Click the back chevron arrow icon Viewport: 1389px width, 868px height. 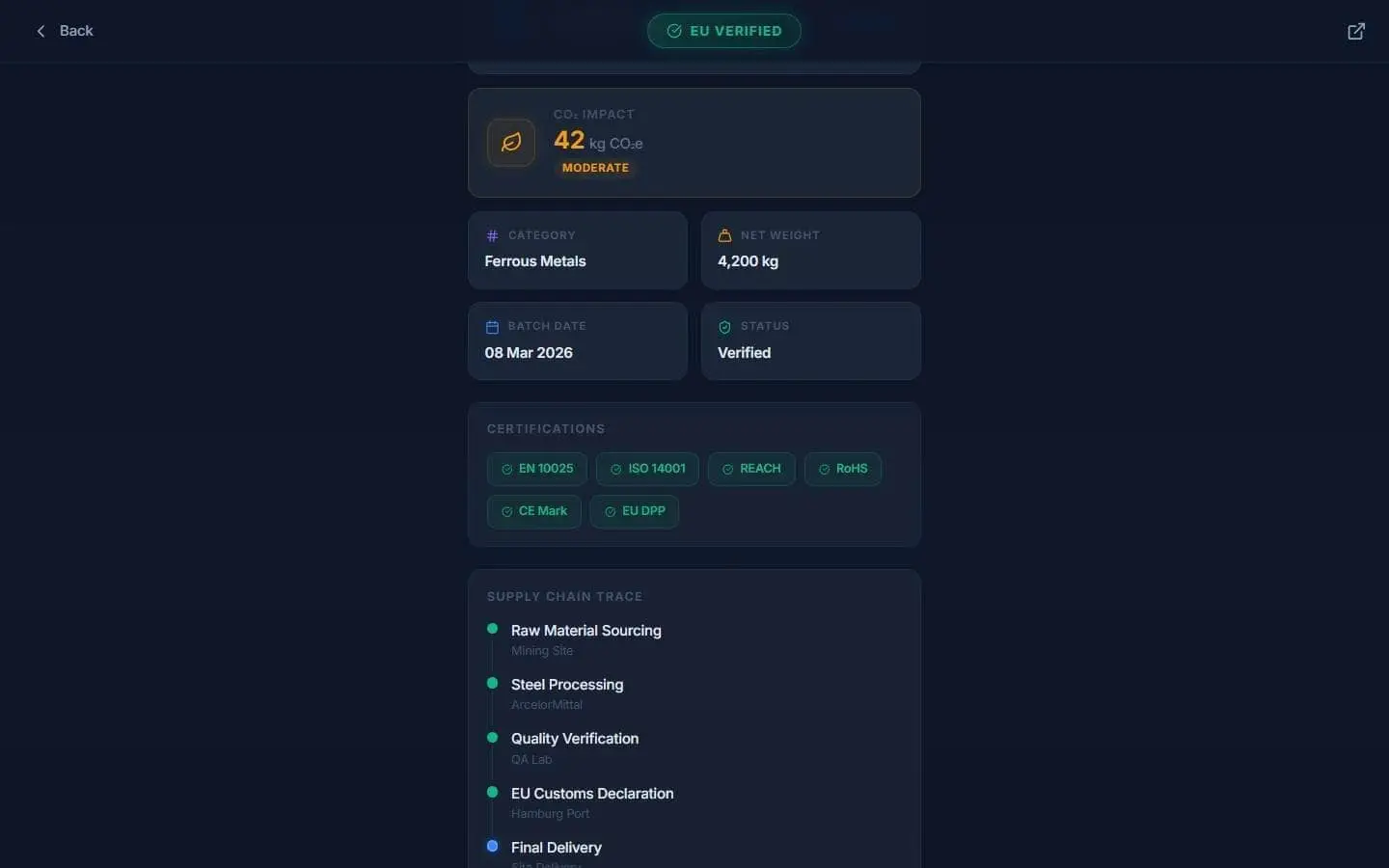[x=41, y=31]
